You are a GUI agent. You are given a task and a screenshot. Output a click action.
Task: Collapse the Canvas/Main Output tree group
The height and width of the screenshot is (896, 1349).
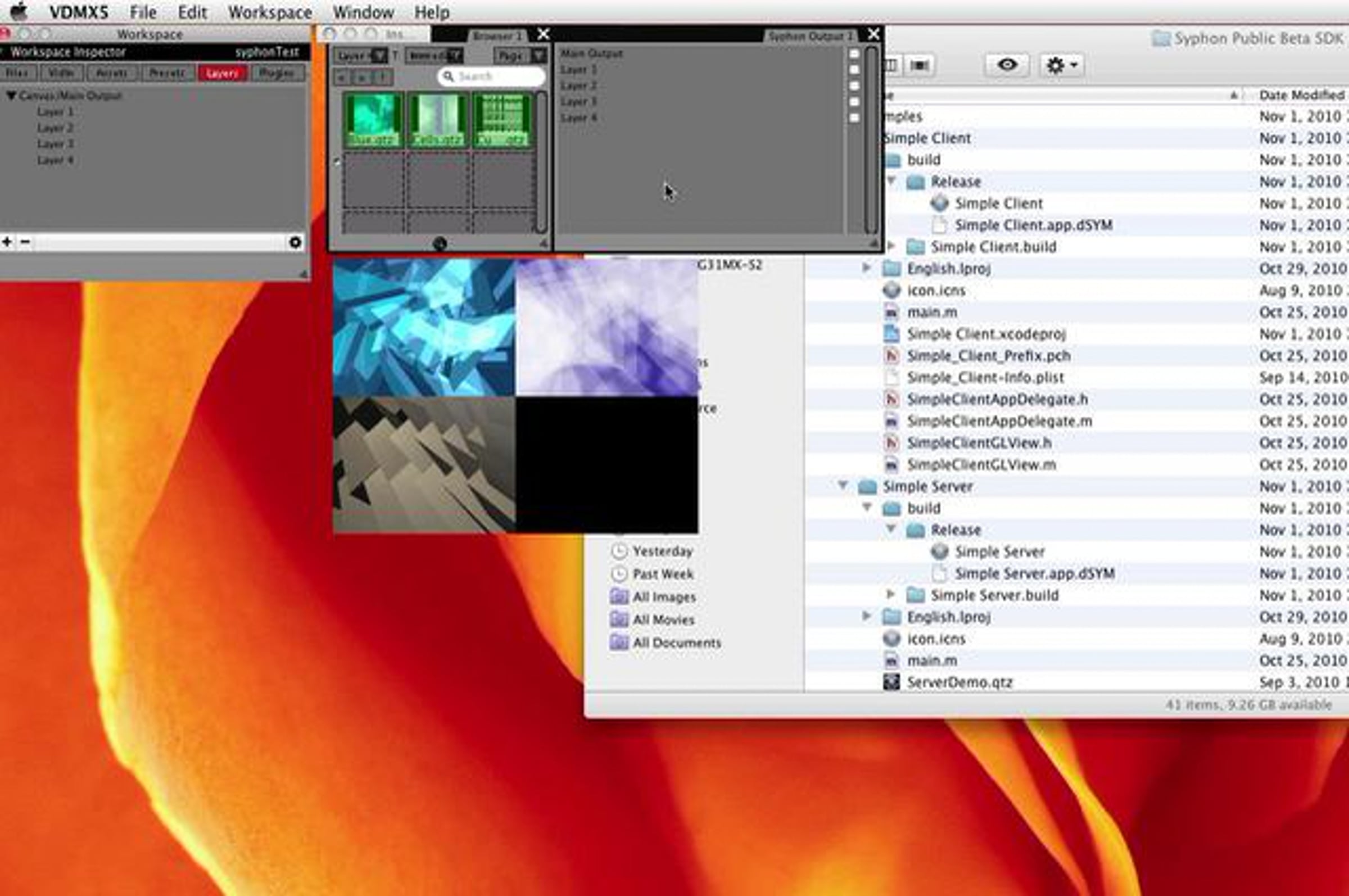11,96
